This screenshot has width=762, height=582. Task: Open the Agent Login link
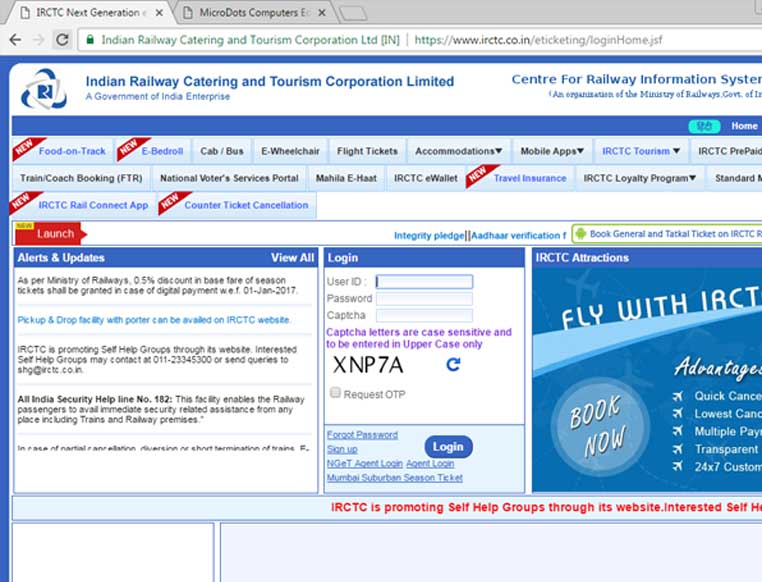pyautogui.click(x=430, y=463)
